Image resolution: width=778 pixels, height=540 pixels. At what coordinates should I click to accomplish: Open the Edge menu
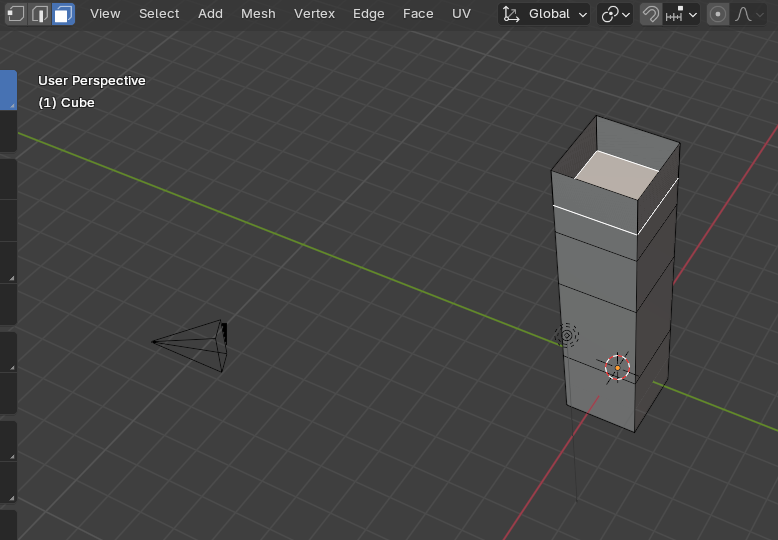pyautogui.click(x=369, y=14)
